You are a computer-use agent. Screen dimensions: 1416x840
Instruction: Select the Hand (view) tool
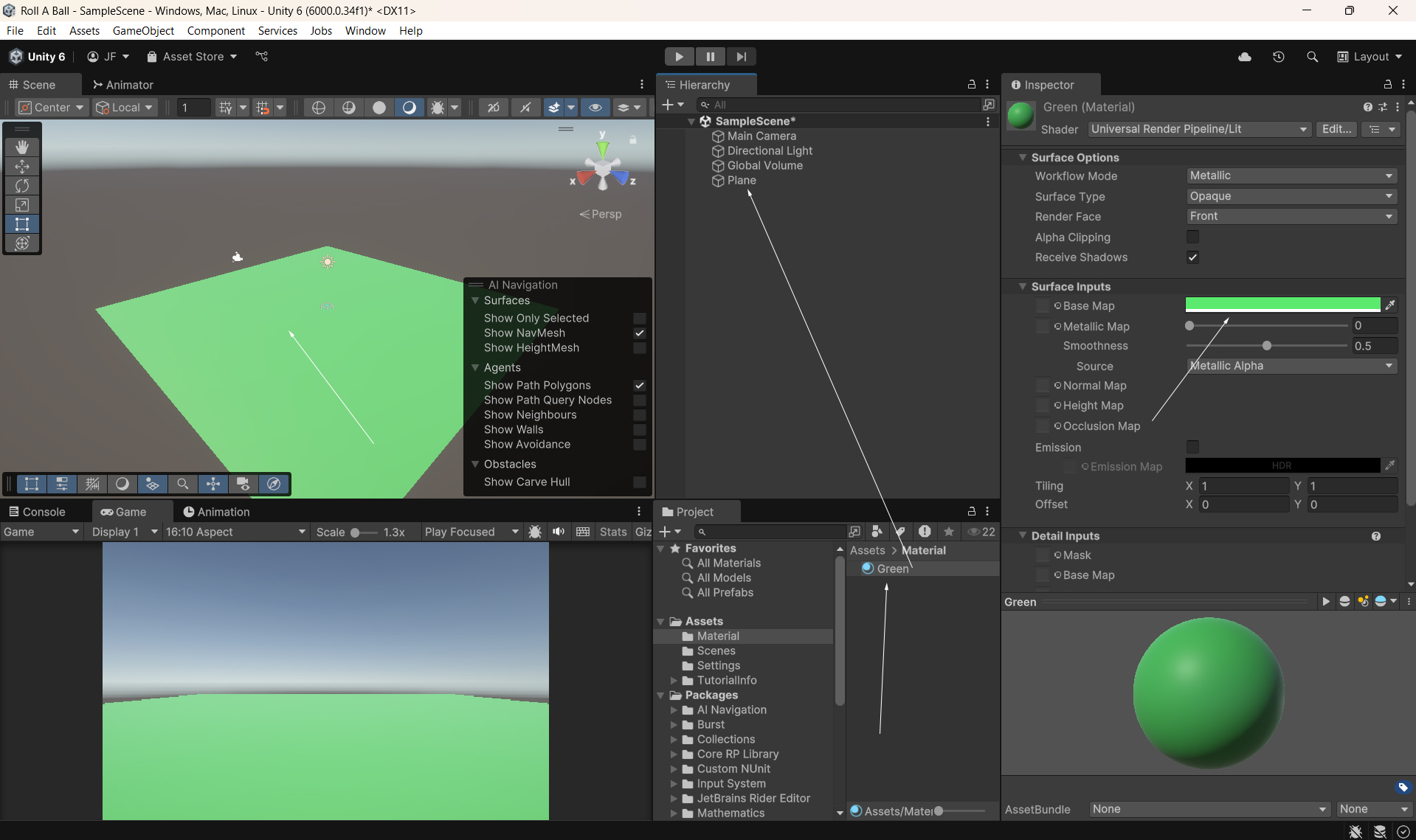pos(22,147)
